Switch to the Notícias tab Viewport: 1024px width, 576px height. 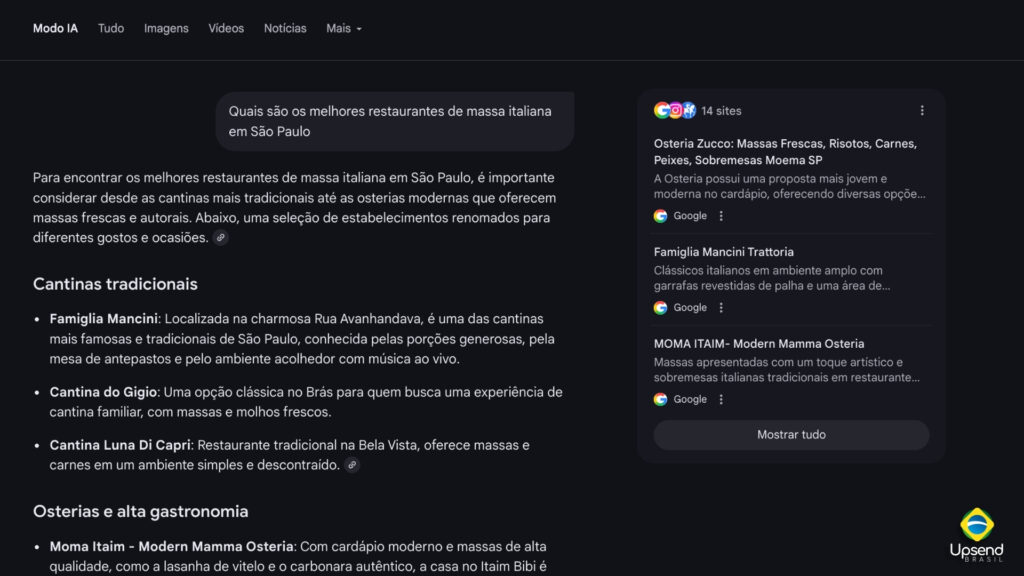coord(285,29)
